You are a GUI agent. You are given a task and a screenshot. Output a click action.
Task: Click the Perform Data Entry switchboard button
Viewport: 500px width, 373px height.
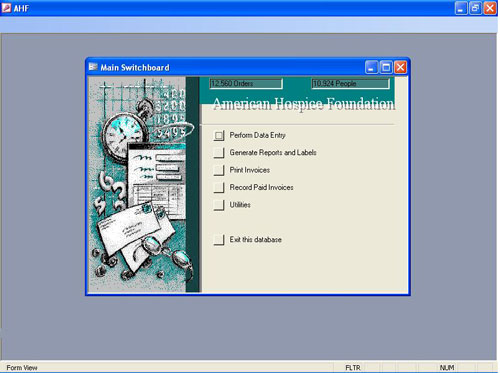pos(219,135)
